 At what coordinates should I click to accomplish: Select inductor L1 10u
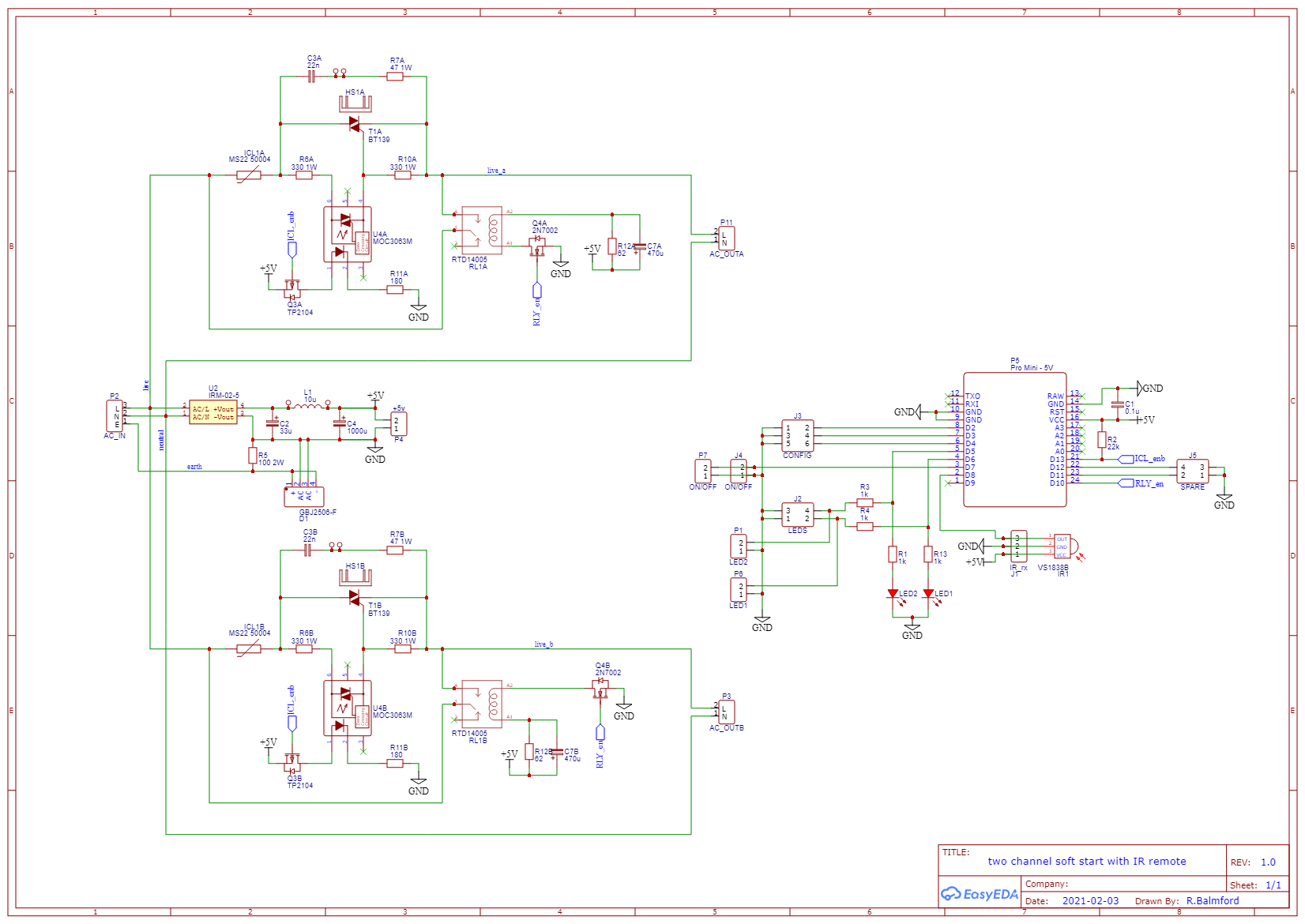click(308, 407)
